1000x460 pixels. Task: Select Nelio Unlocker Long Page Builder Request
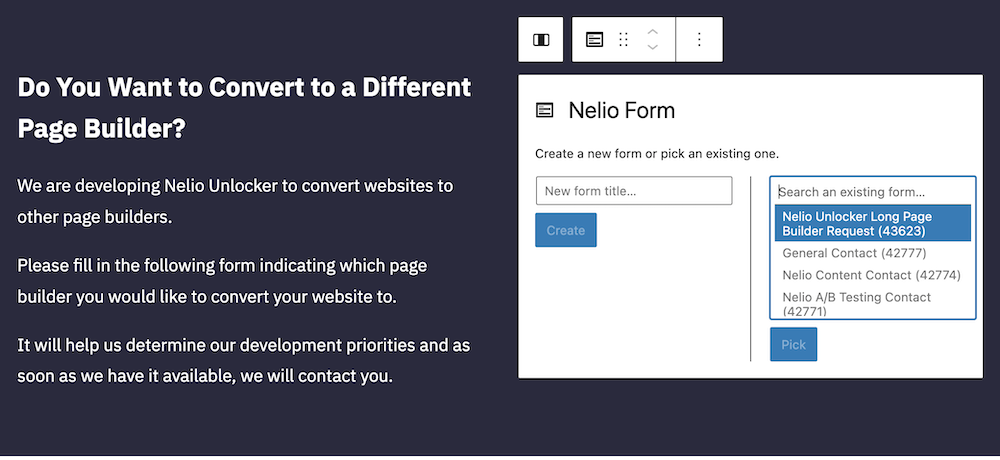click(x=872, y=223)
